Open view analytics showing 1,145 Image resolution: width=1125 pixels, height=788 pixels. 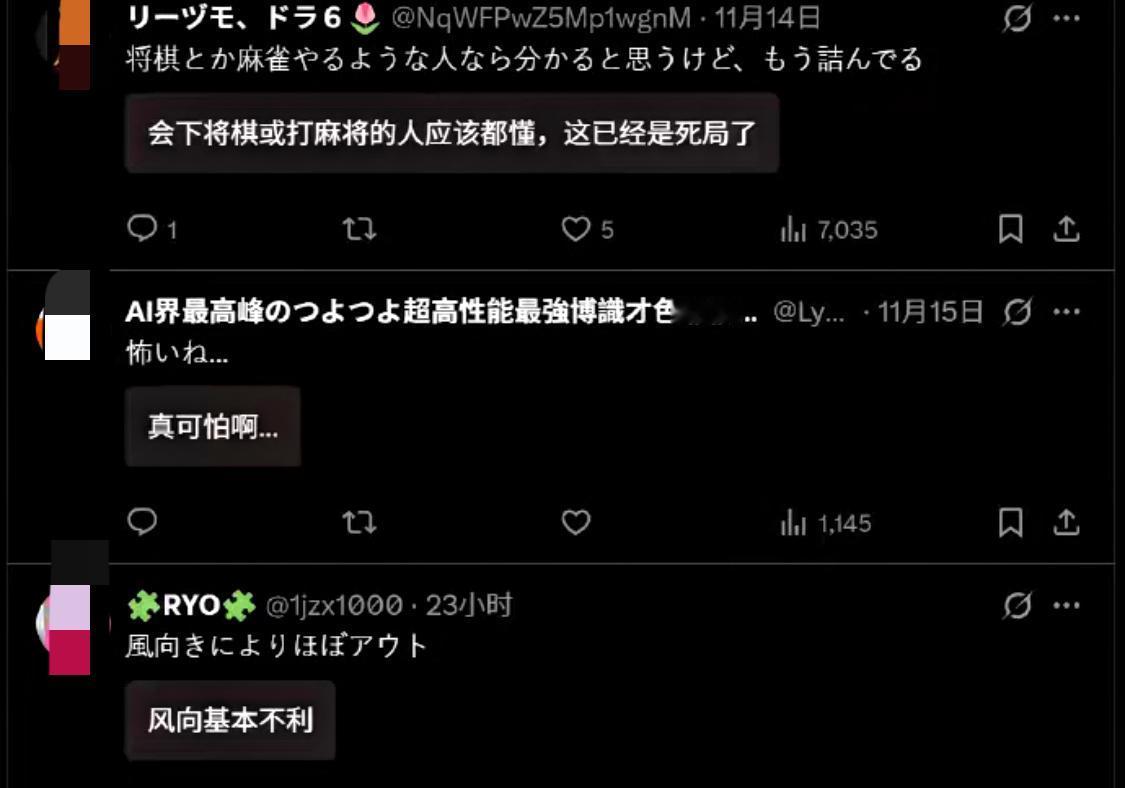[826, 523]
